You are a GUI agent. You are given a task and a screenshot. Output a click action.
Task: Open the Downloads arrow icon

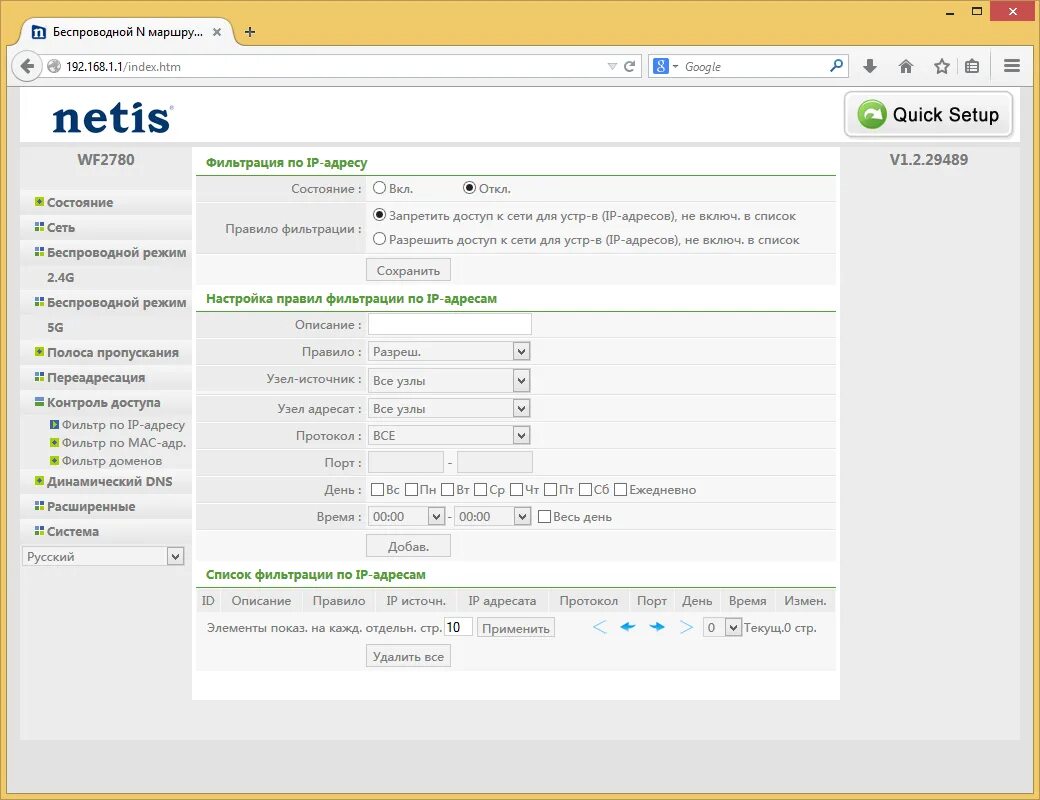(x=870, y=66)
